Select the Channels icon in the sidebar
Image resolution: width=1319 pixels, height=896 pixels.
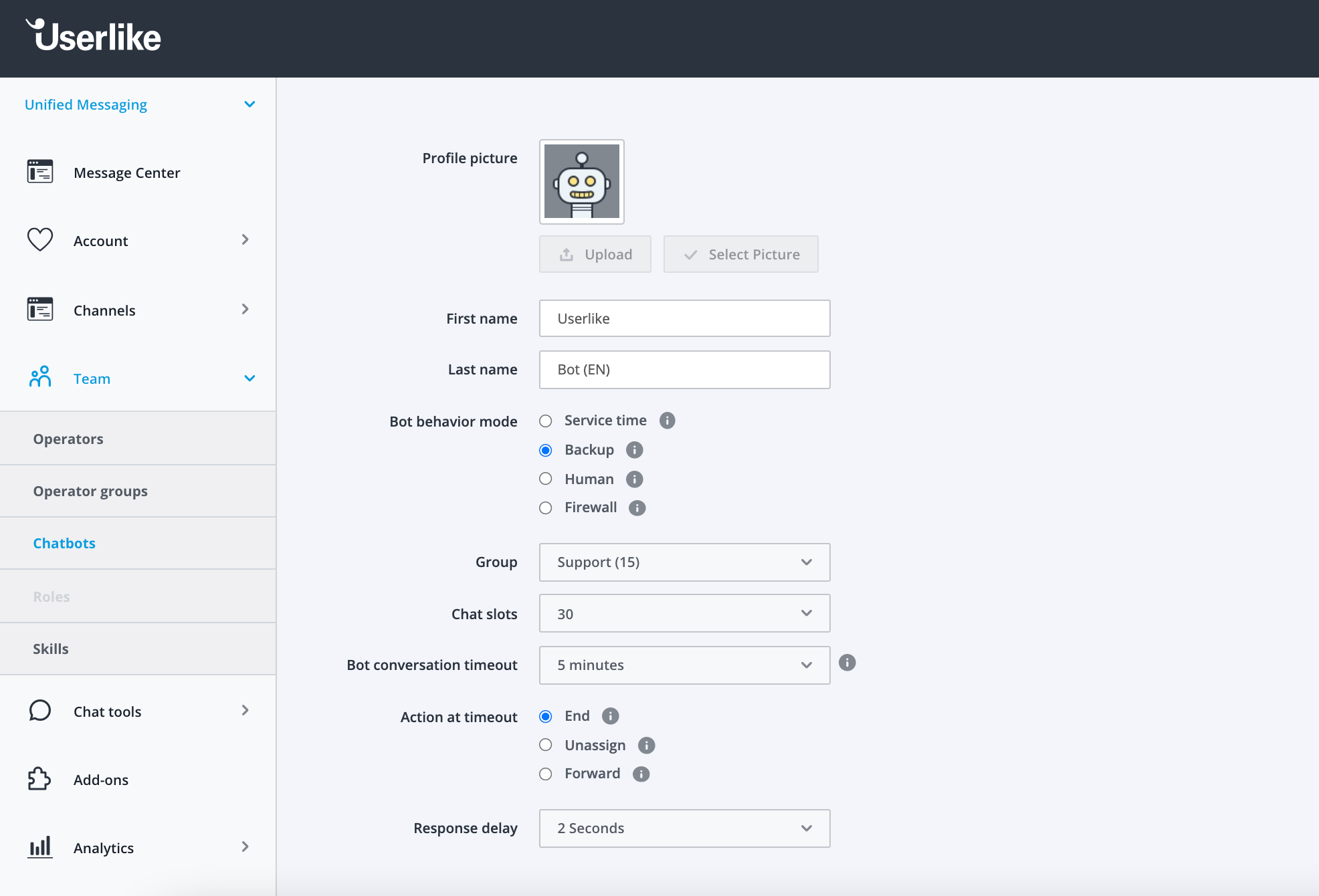pos(40,309)
